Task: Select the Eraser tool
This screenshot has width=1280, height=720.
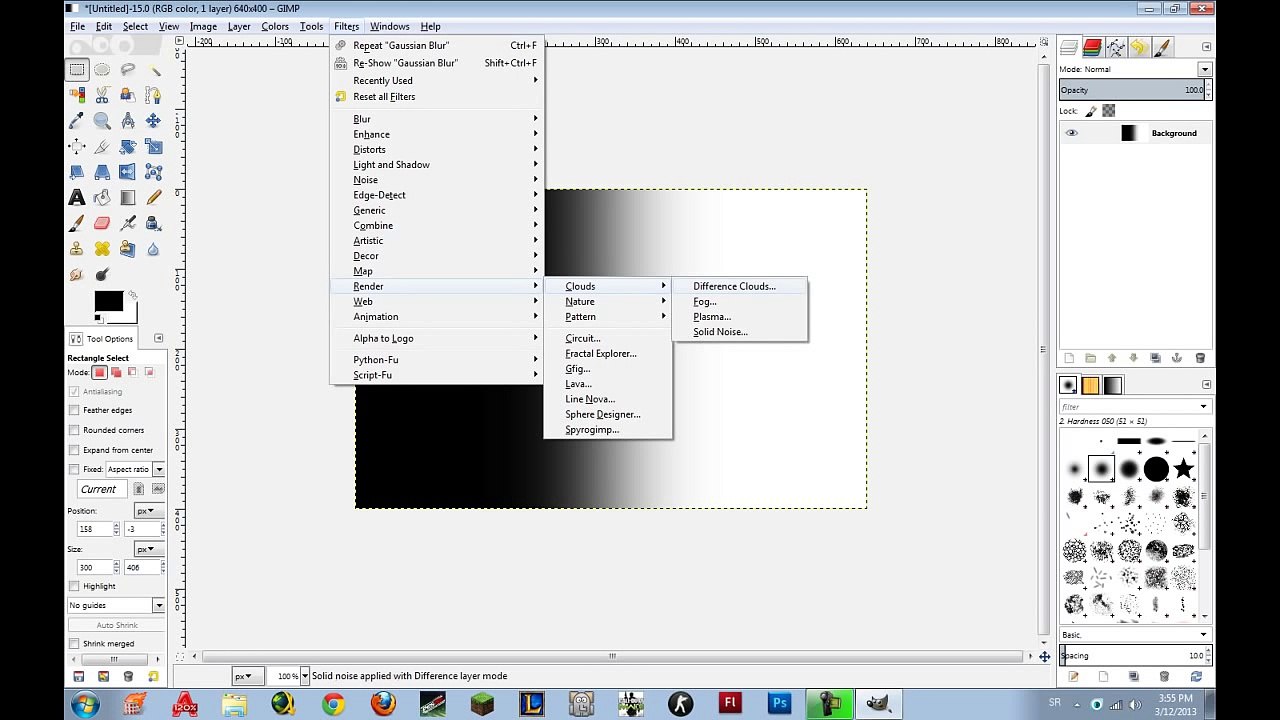Action: 102,224
